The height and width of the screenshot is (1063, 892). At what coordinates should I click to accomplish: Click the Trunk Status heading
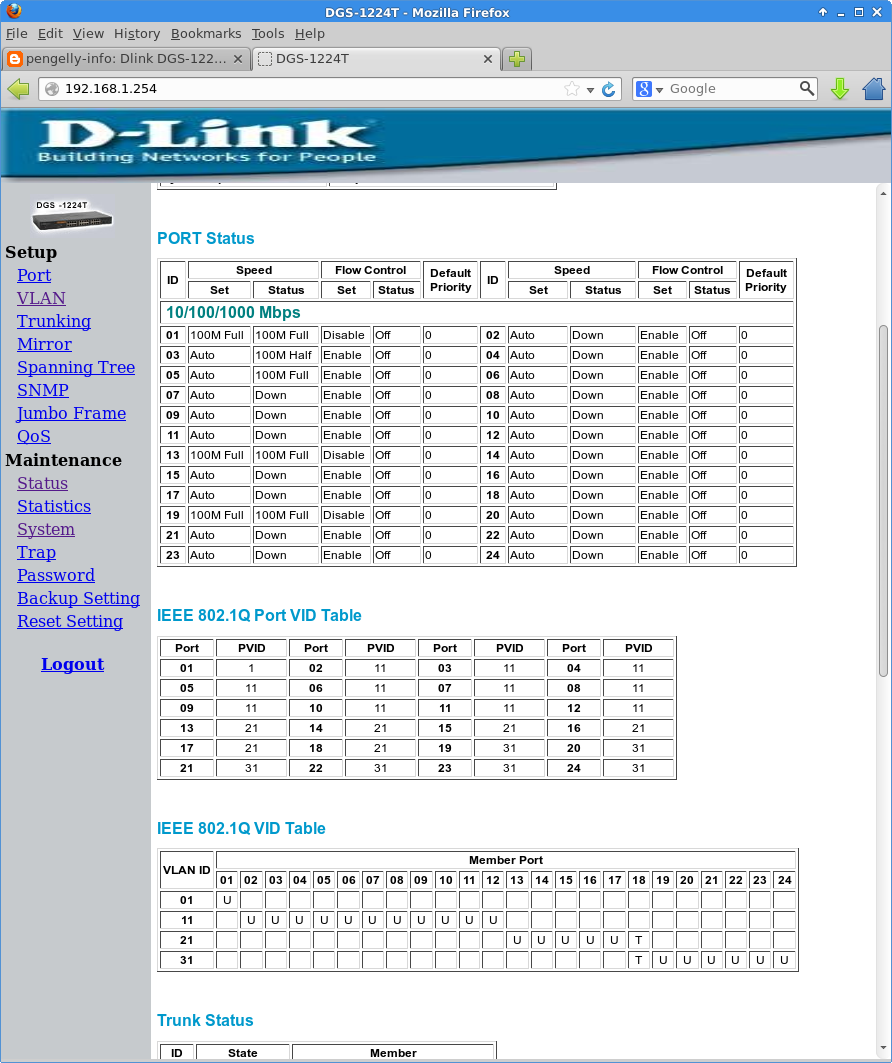(205, 1020)
